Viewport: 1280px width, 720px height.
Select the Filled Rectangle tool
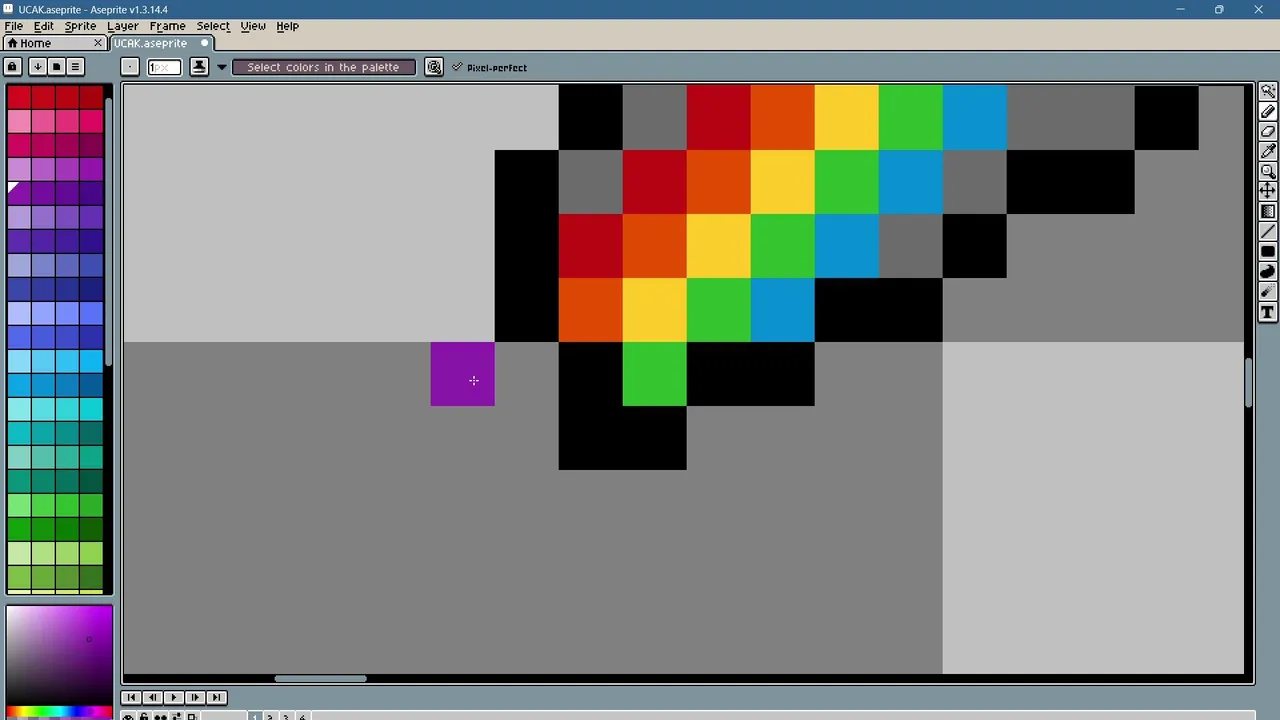click(x=1268, y=252)
